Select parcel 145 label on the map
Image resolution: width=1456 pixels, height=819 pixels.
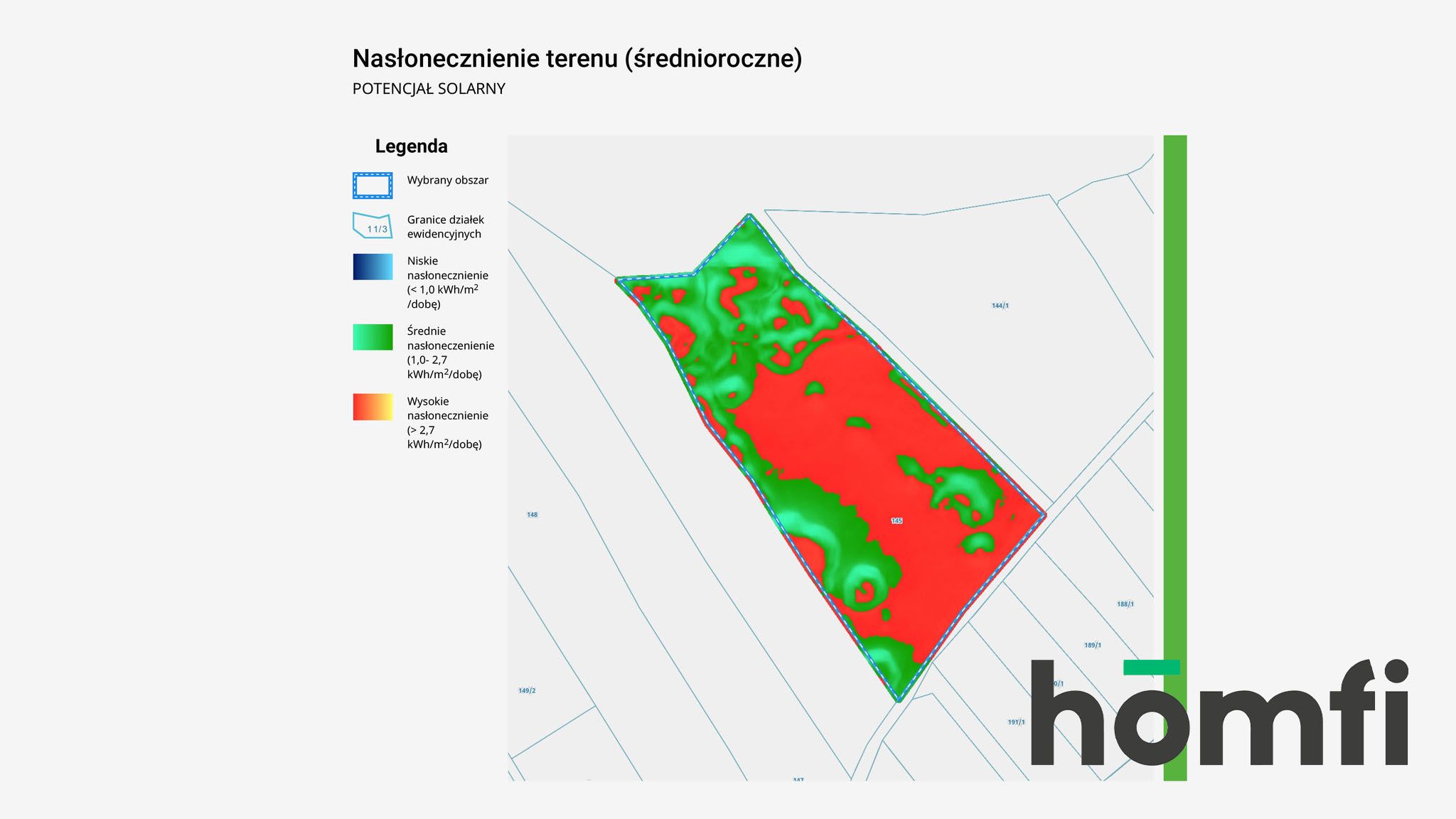point(896,520)
